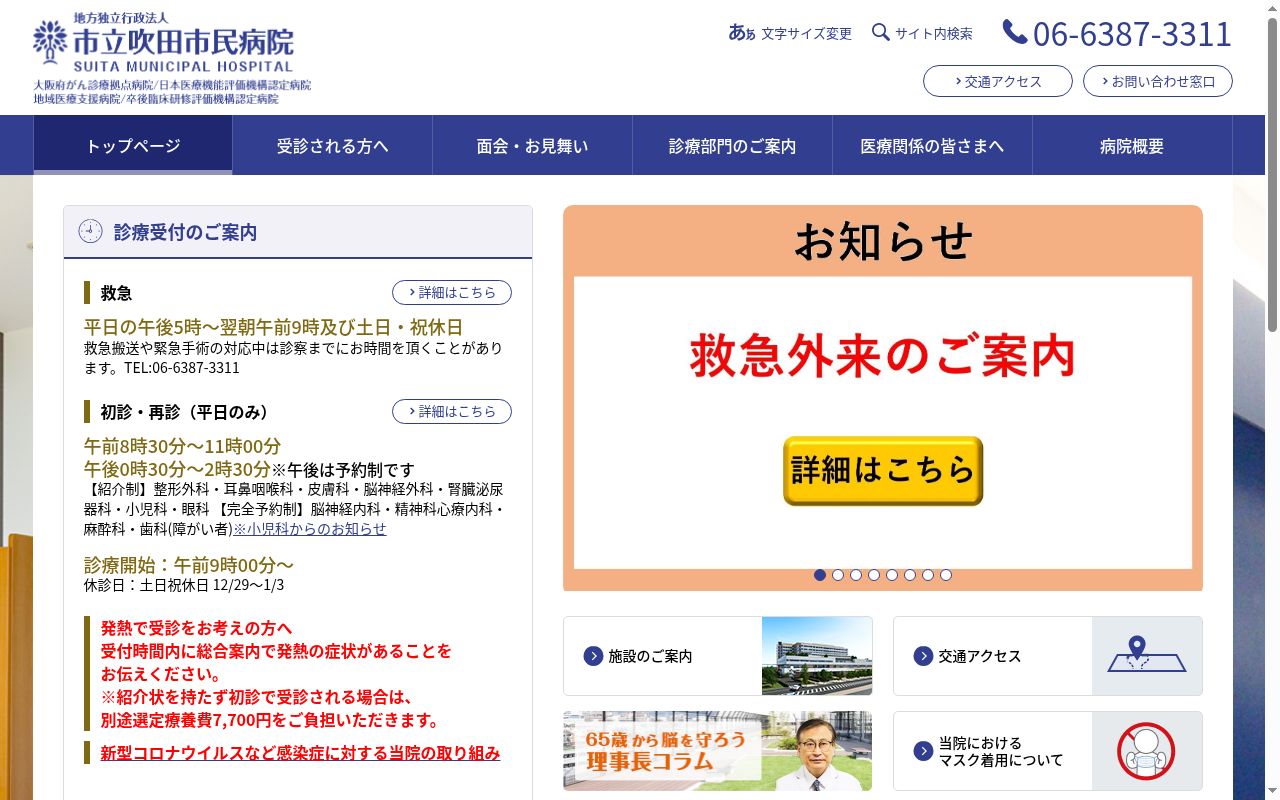Click 当院におけるマスク着用について label

pyautogui.click(x=1001, y=751)
